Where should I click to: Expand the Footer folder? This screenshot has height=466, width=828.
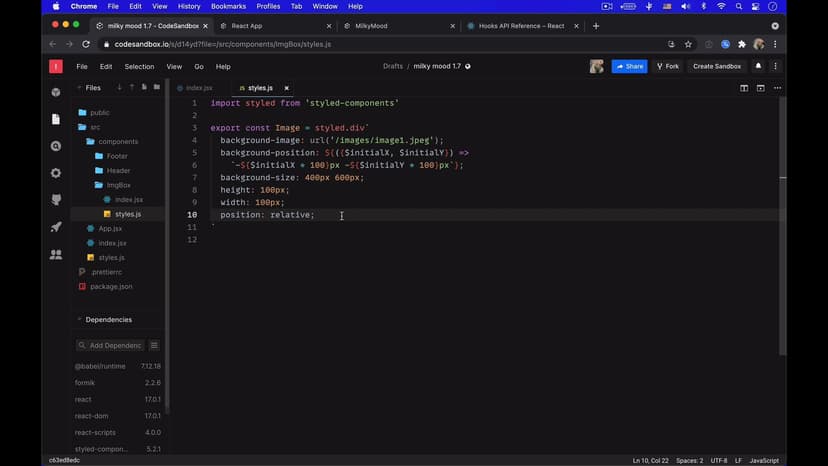117,156
